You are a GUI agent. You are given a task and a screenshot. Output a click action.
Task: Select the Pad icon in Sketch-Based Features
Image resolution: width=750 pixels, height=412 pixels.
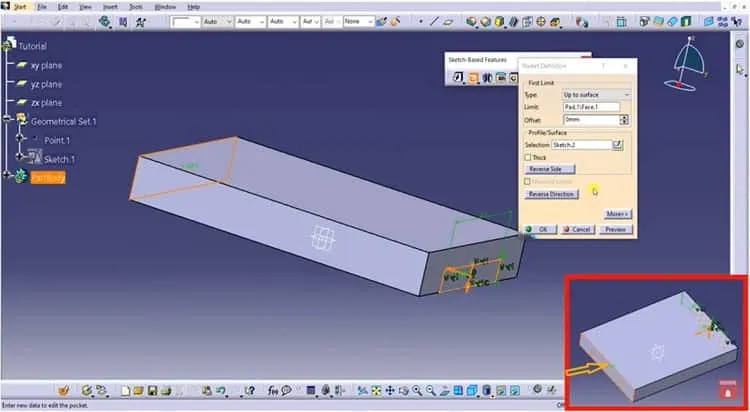click(x=458, y=78)
